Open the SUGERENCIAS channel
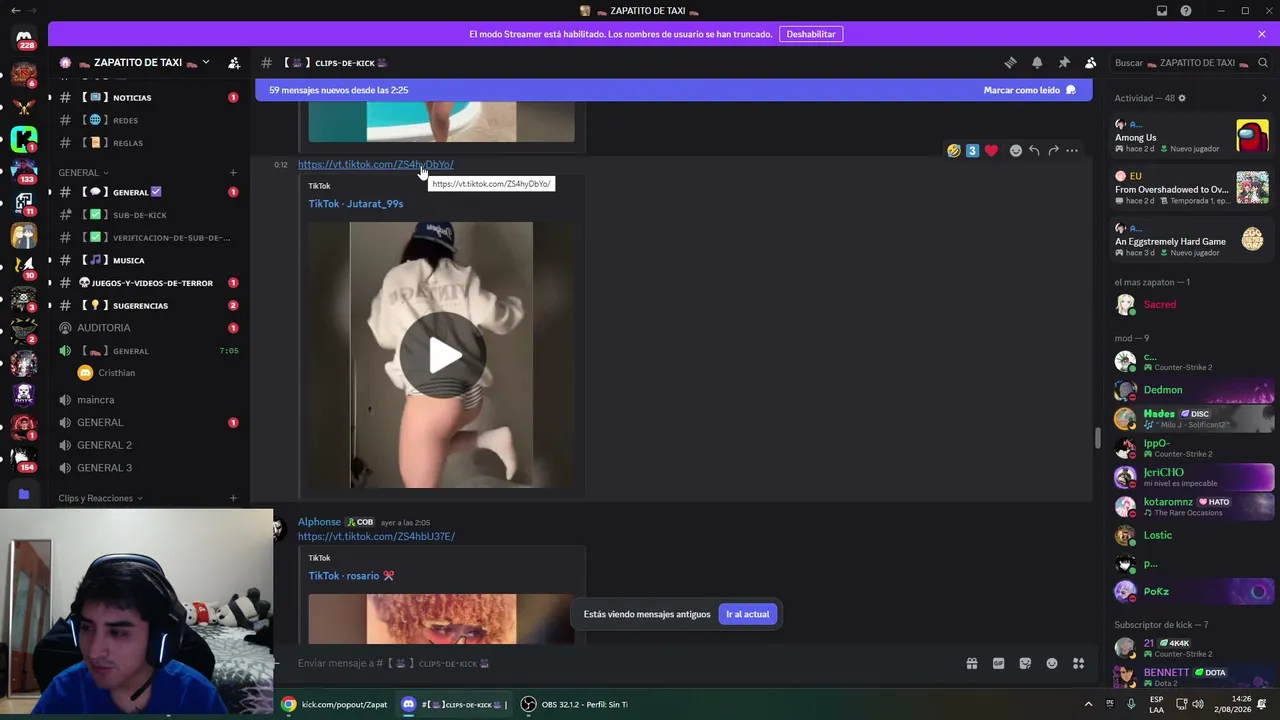The width and height of the screenshot is (1280, 720). tap(148, 305)
